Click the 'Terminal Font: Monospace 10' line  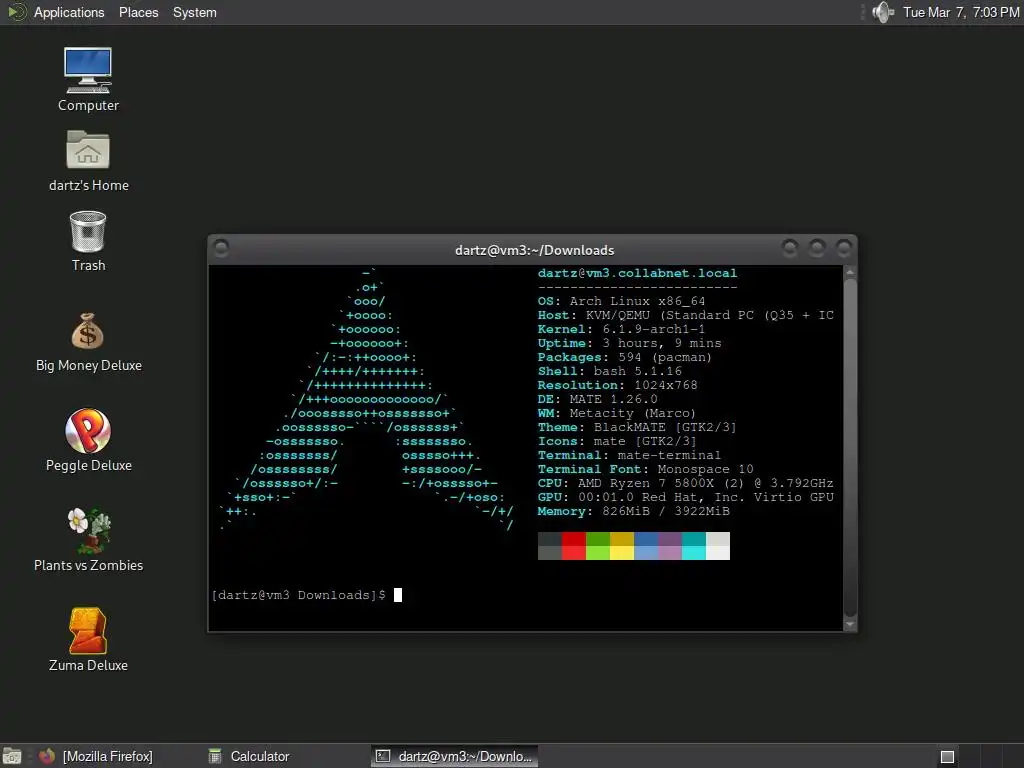click(645, 469)
